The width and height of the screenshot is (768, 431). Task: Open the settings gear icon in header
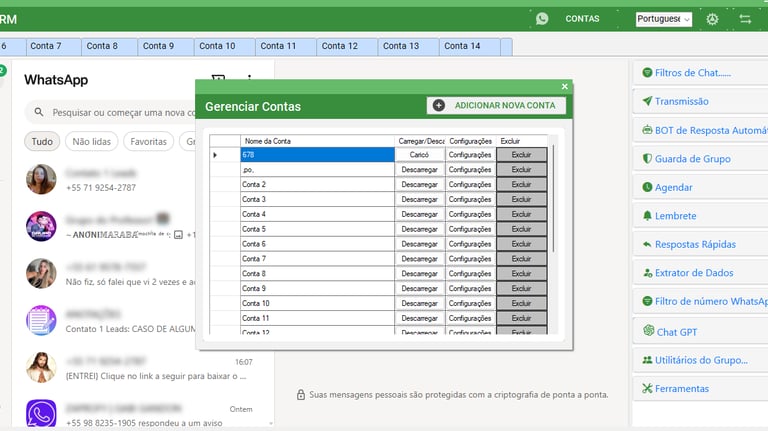tap(712, 19)
